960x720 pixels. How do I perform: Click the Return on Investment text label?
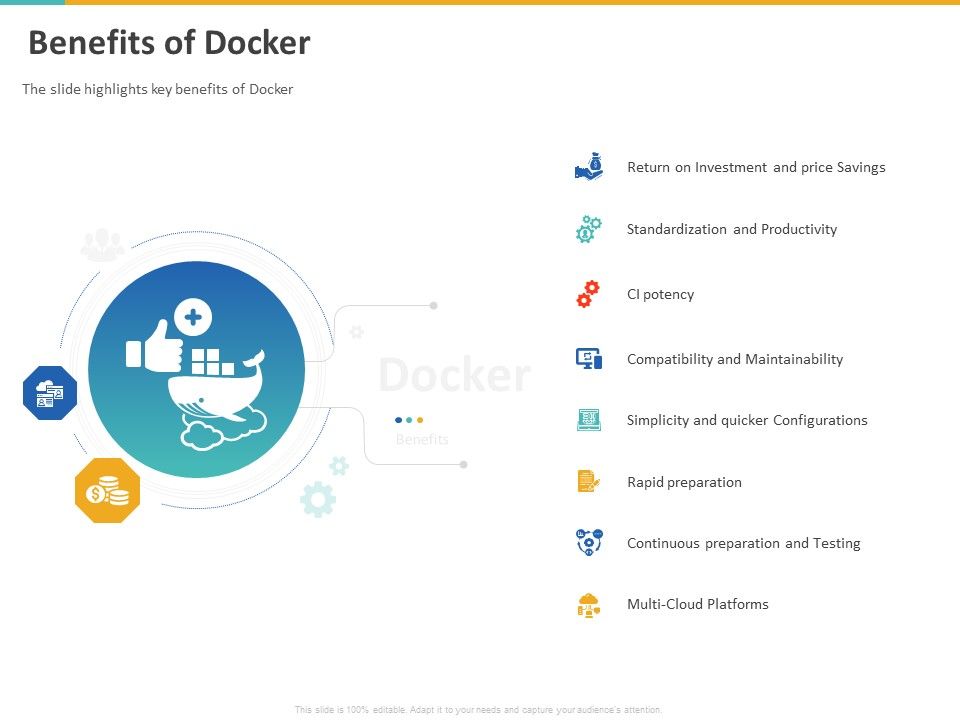click(756, 167)
